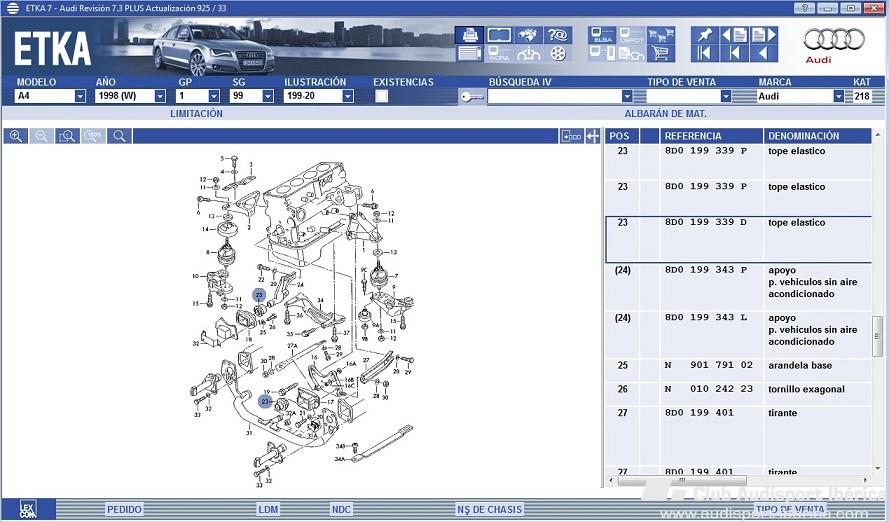Click the KAT 218 field
The image size is (889, 522).
(x=862, y=96)
